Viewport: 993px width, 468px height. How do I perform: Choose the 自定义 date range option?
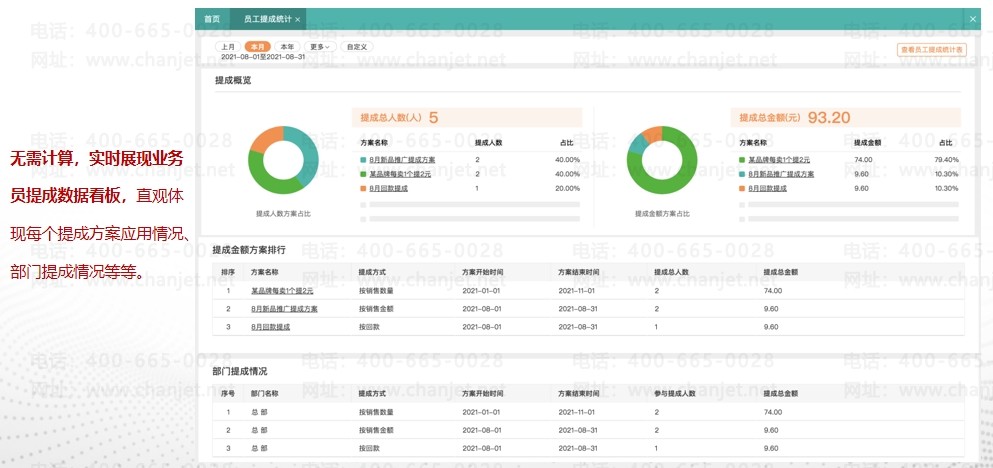(355, 46)
